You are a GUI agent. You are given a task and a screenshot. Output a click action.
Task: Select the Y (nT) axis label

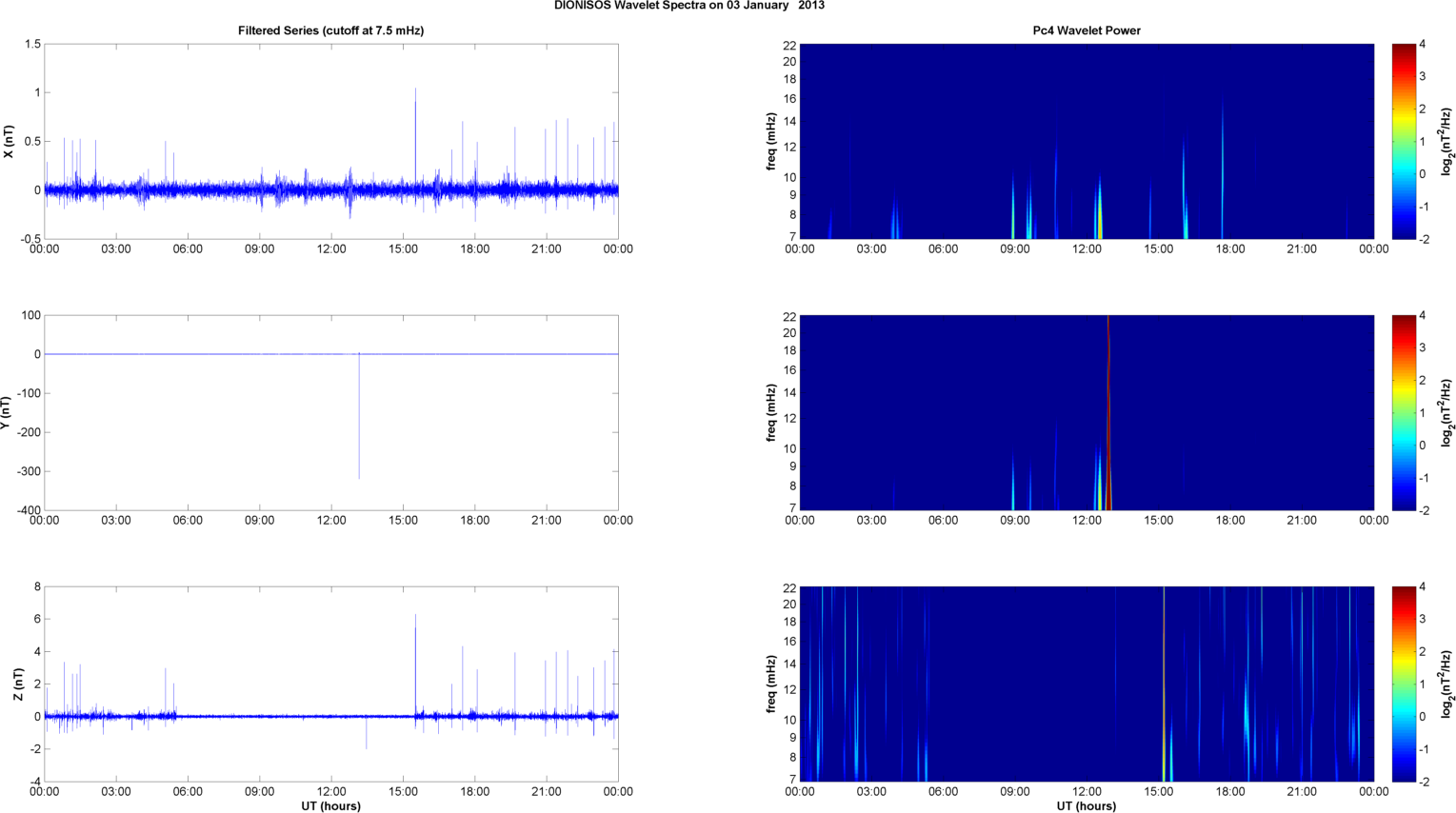pos(9,413)
